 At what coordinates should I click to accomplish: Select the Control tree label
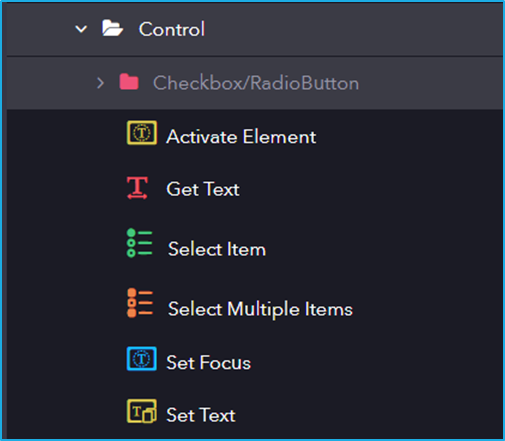point(172,29)
